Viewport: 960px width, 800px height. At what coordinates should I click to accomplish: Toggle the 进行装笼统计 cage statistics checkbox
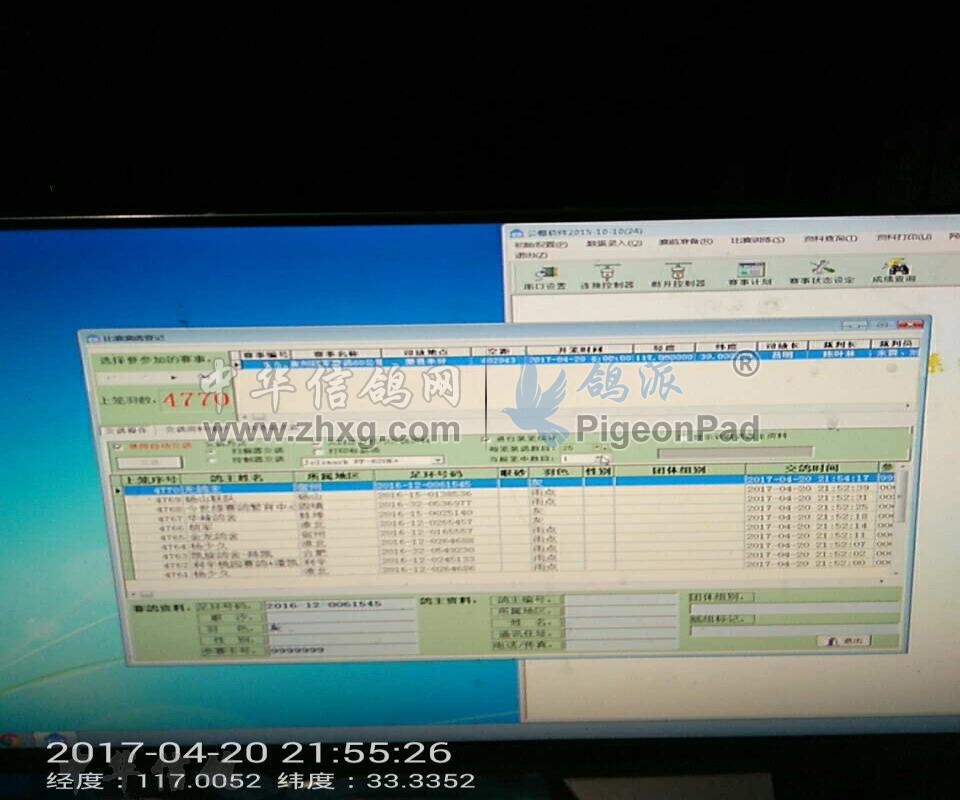[x=486, y=439]
